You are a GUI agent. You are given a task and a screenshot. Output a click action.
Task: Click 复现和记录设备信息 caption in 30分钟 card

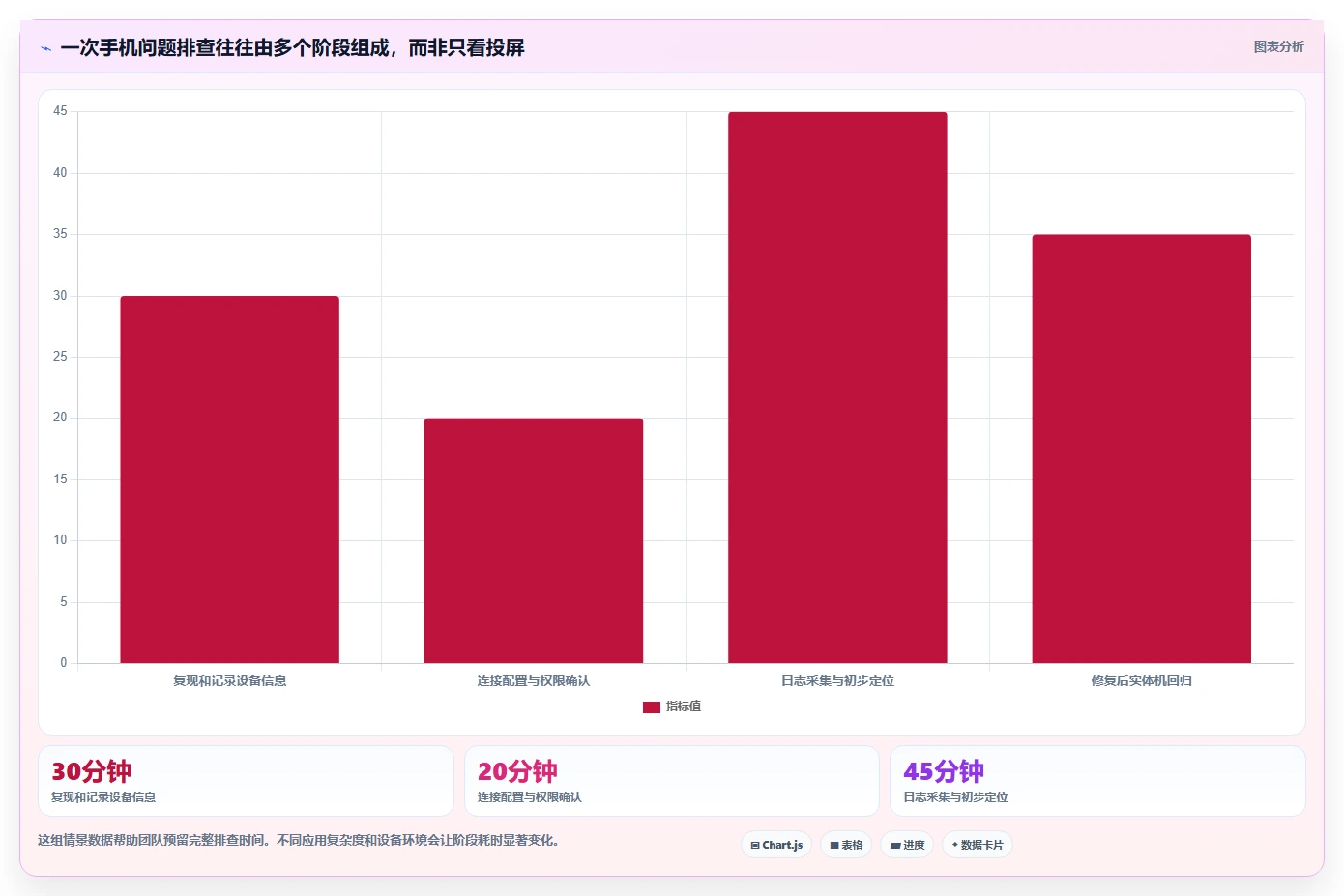(x=103, y=797)
